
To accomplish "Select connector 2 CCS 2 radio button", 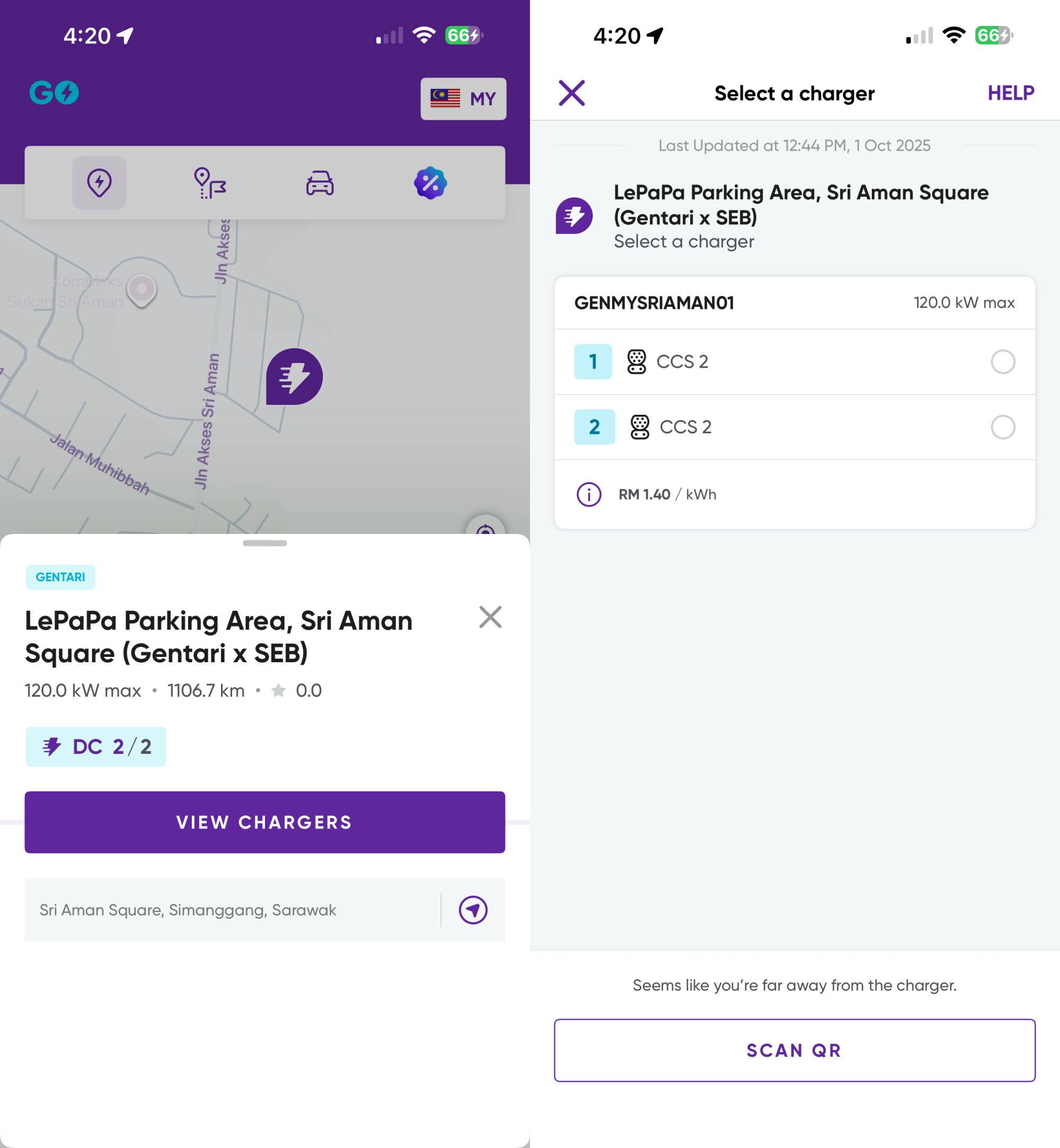I will [x=1002, y=427].
